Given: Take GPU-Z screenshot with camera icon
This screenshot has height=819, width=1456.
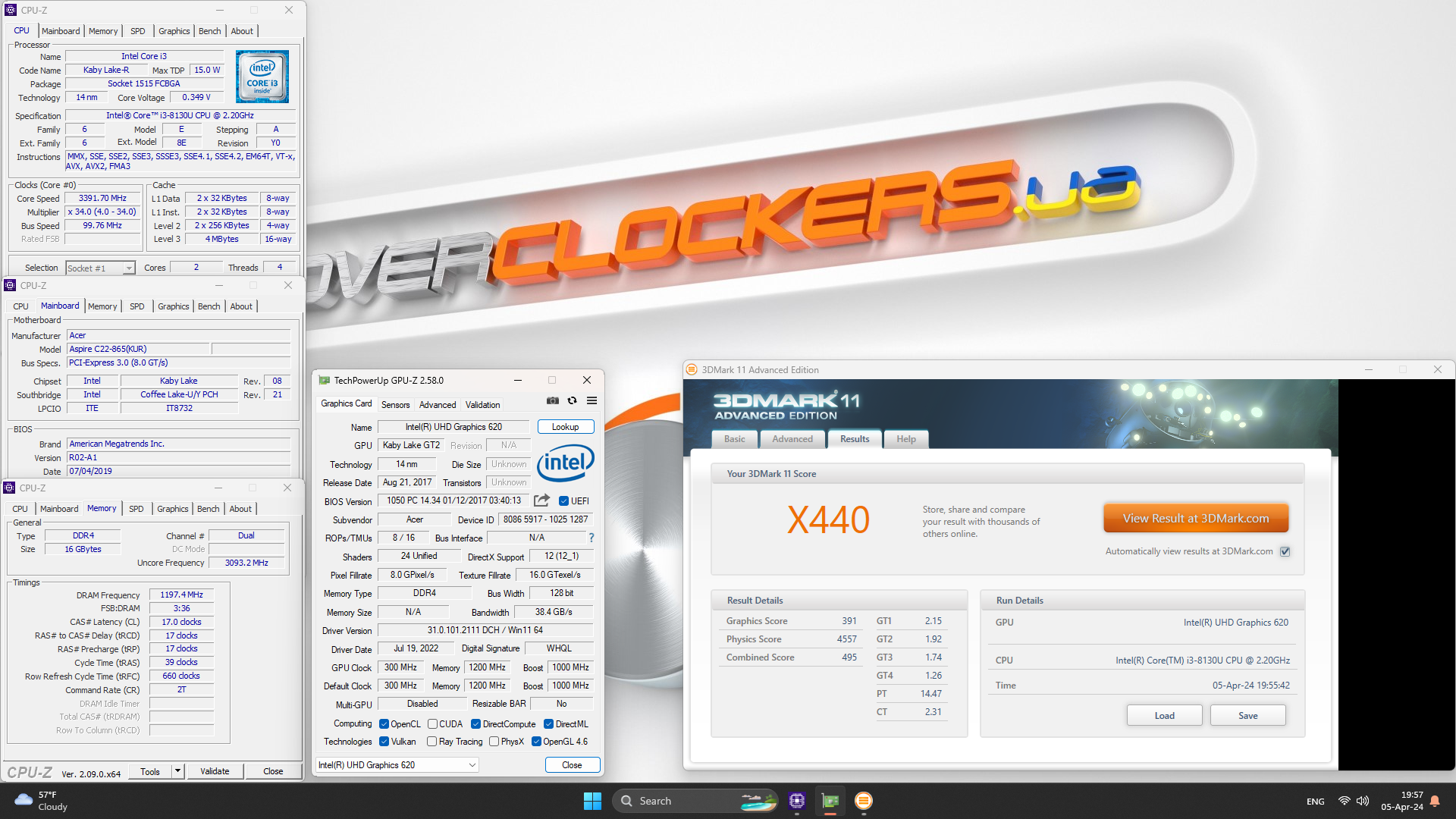Looking at the screenshot, I should (553, 400).
